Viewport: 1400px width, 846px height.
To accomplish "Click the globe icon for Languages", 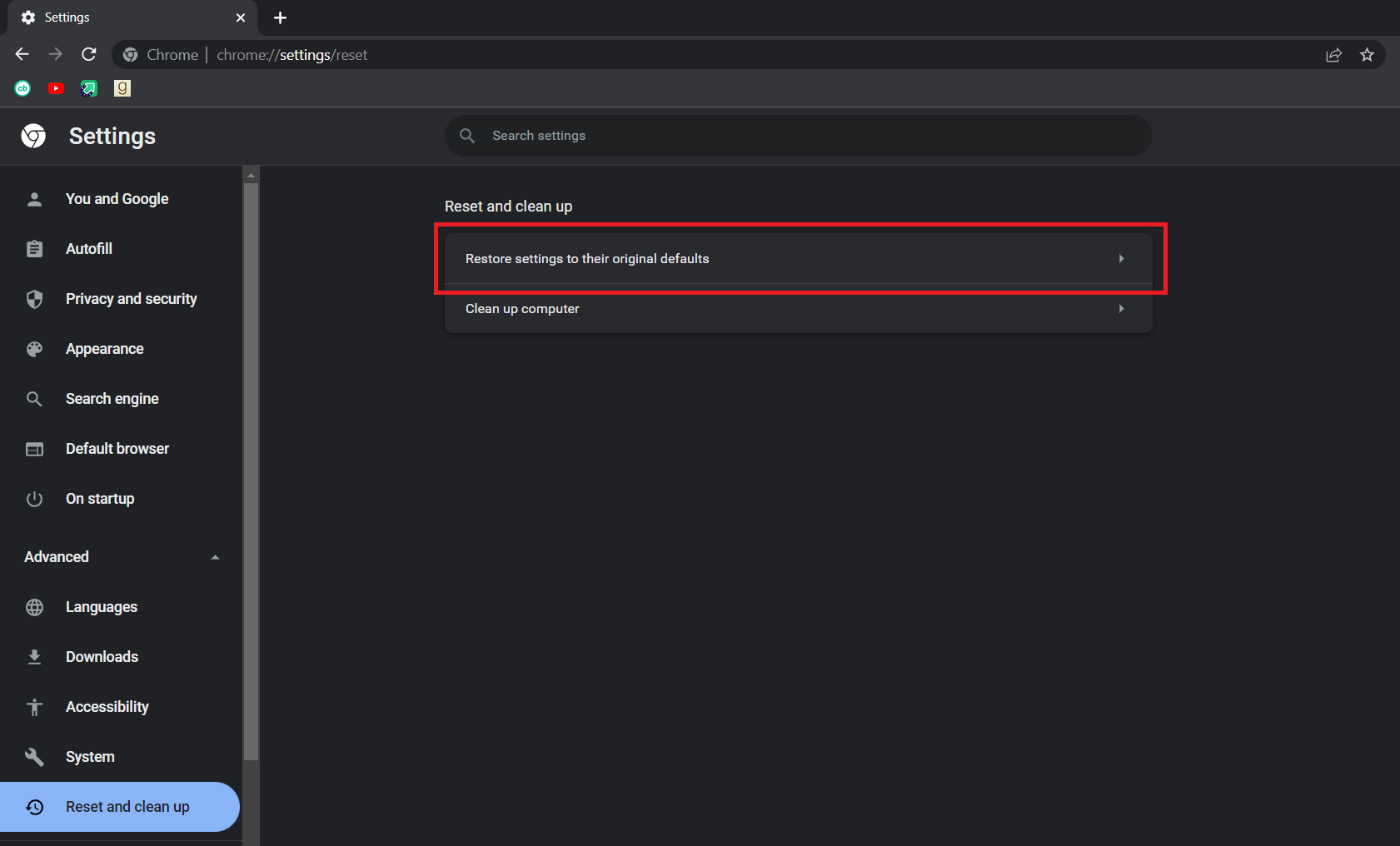I will [34, 607].
